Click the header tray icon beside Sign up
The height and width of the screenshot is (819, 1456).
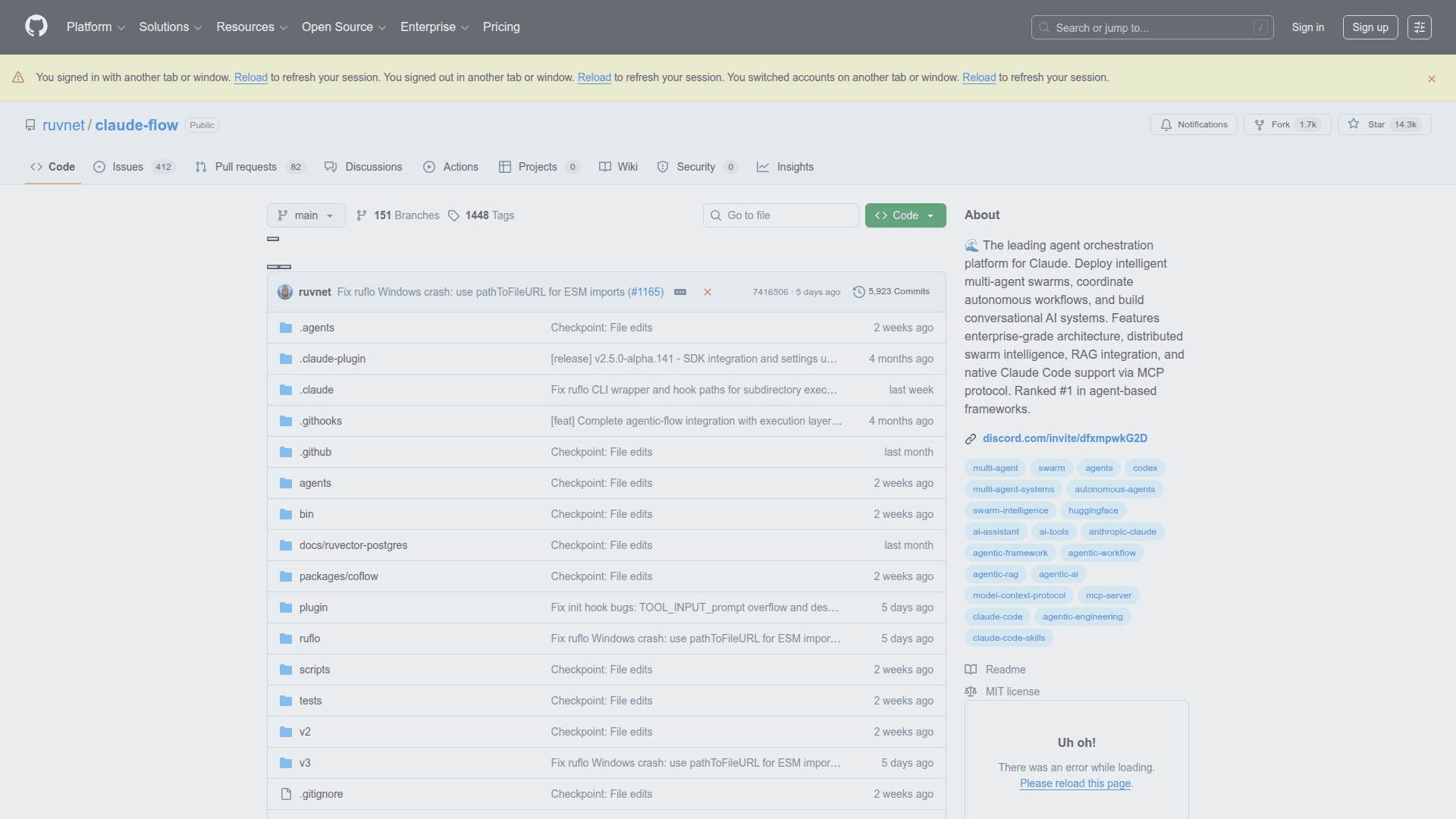pyautogui.click(x=1419, y=27)
